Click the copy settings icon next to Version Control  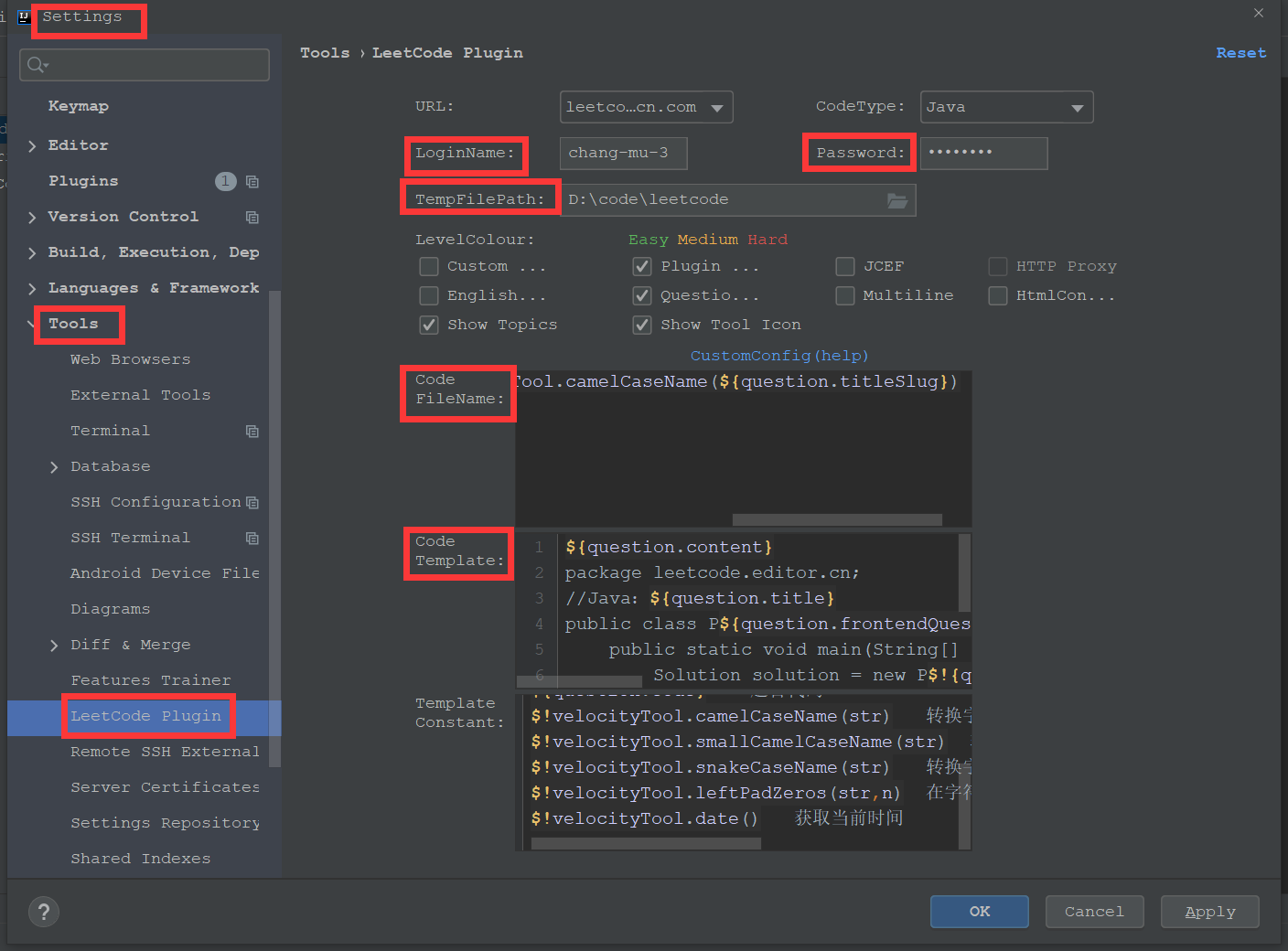point(252,217)
